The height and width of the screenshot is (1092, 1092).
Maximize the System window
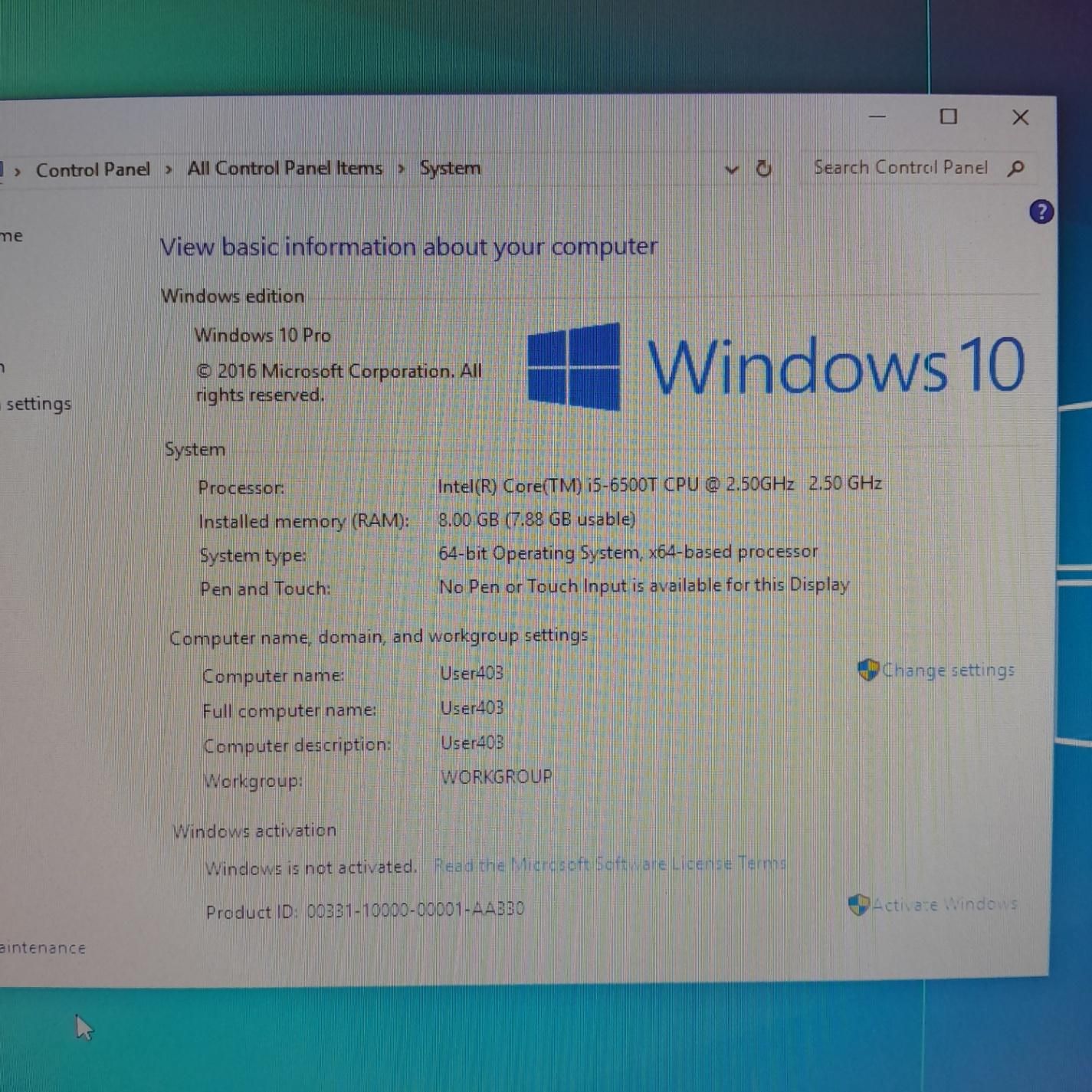click(x=949, y=116)
